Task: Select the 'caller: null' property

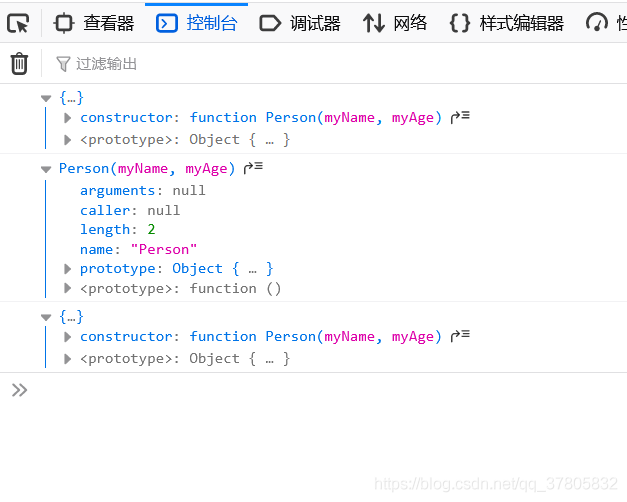Action: pyautogui.click(x=130, y=210)
